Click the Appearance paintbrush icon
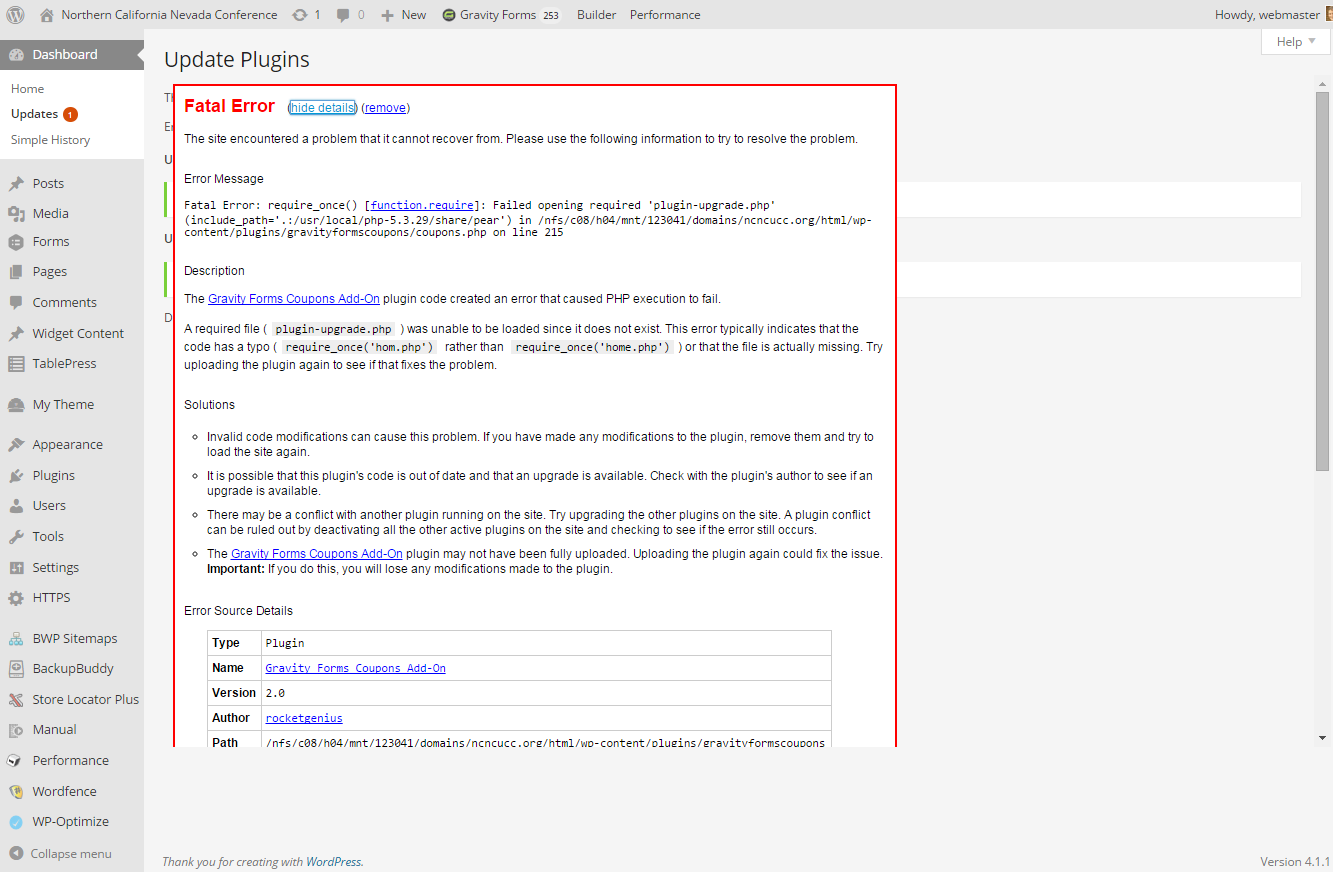This screenshot has width=1333, height=872. pos(16,445)
